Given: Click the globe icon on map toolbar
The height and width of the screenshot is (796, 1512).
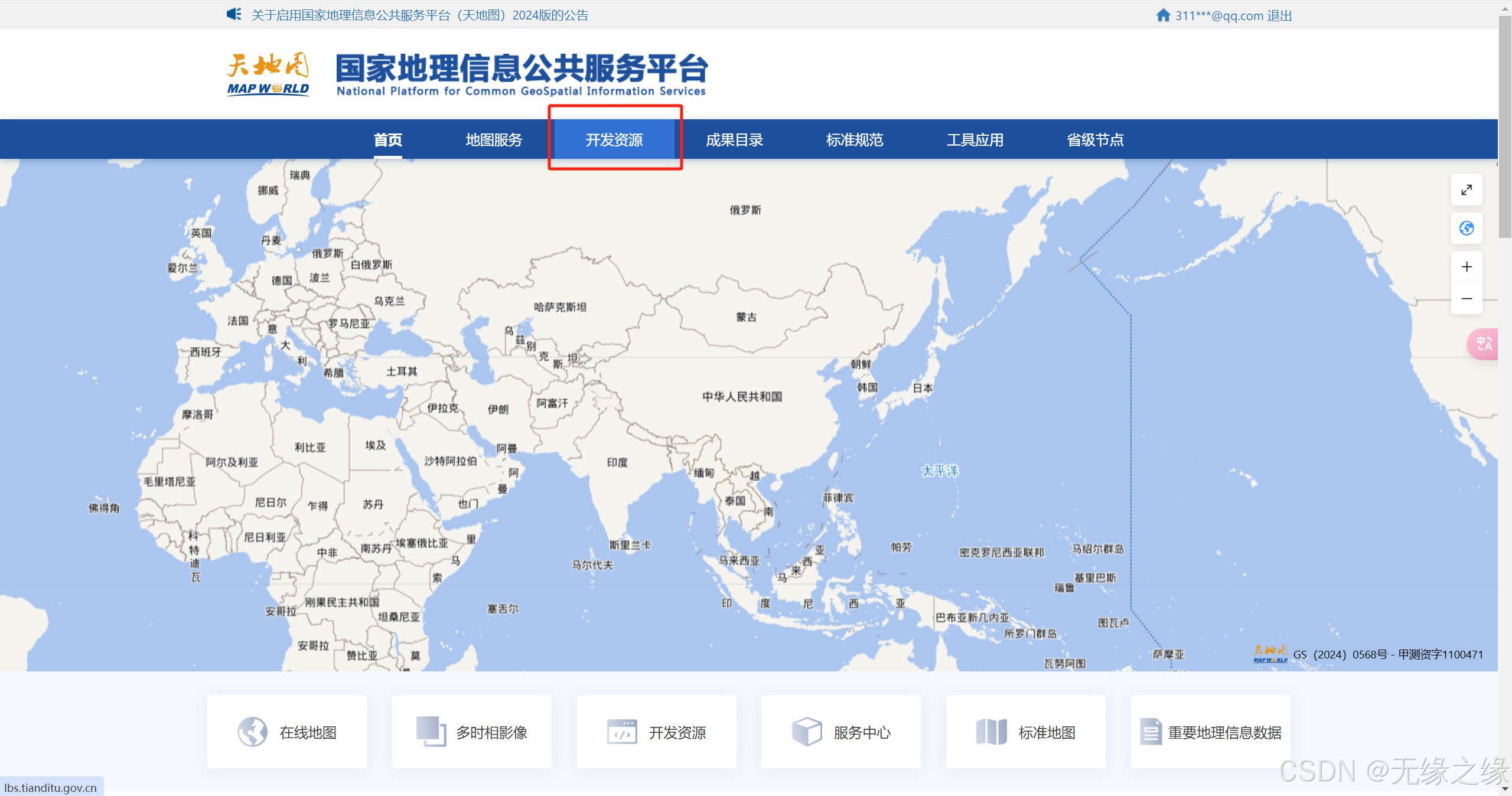Looking at the screenshot, I should click(x=1466, y=229).
